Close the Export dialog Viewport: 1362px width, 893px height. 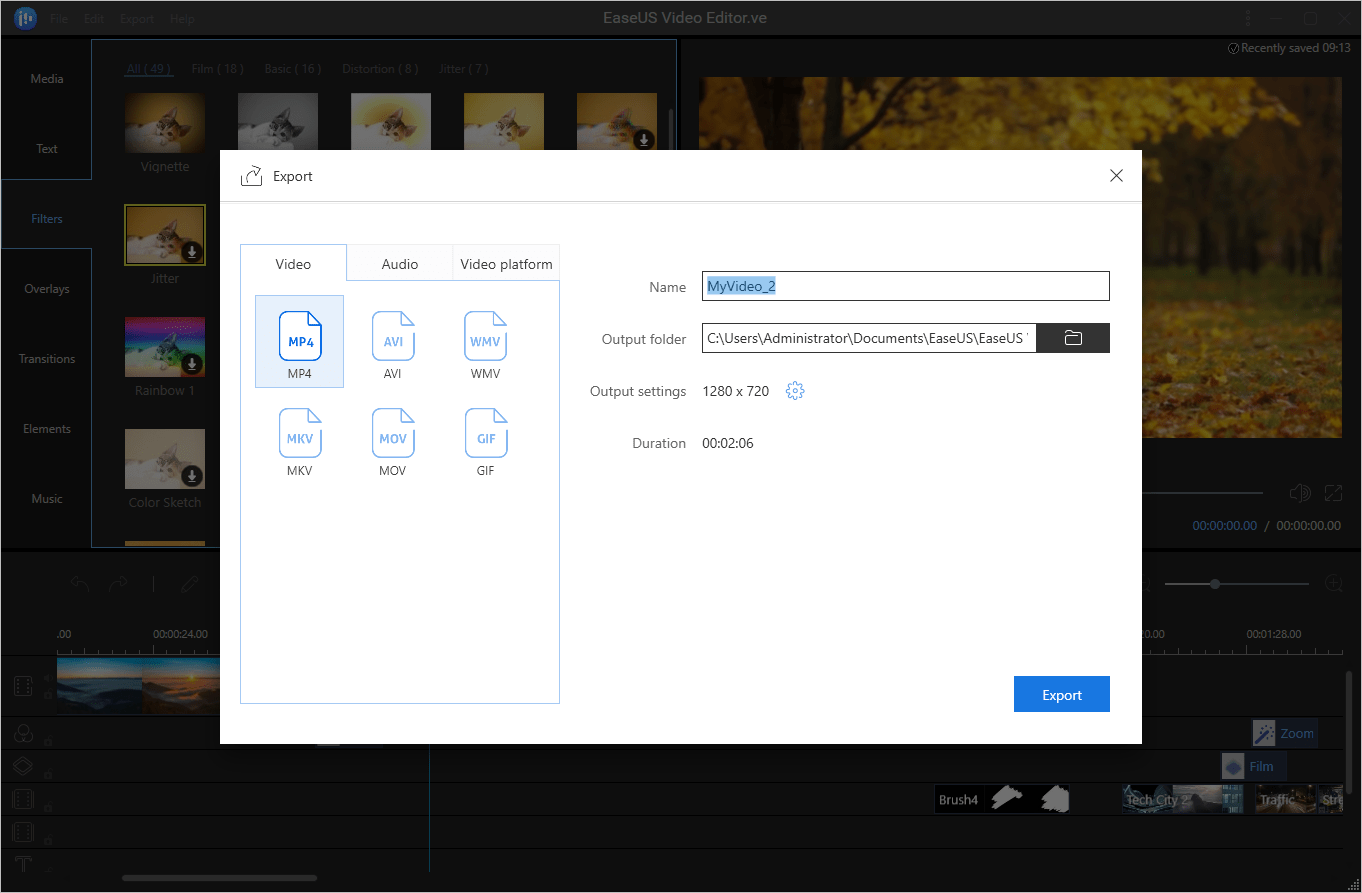[1116, 176]
